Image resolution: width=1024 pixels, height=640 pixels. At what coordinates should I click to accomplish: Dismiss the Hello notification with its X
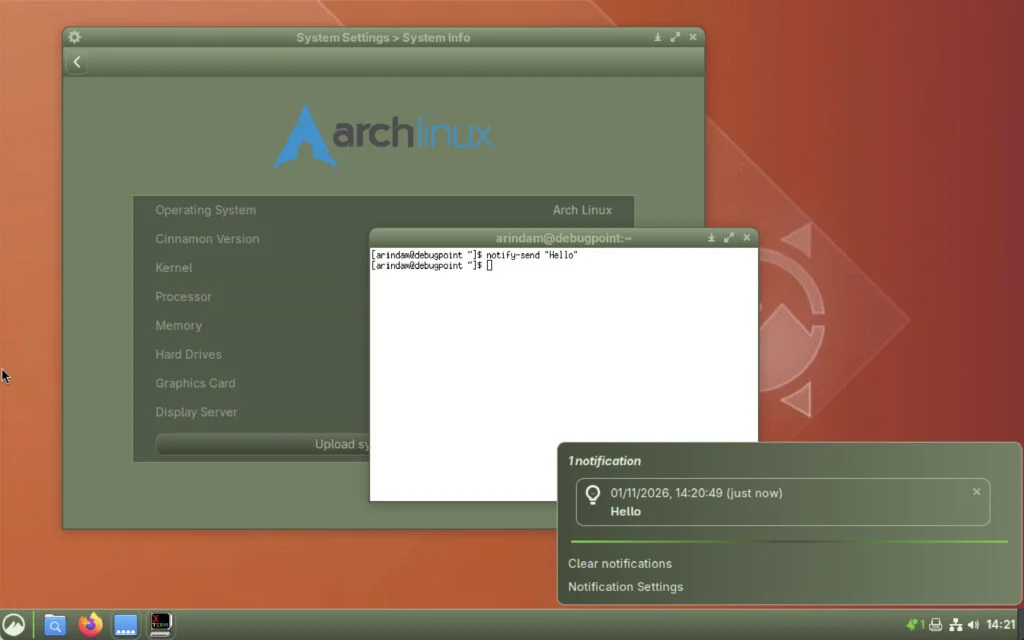(x=976, y=491)
